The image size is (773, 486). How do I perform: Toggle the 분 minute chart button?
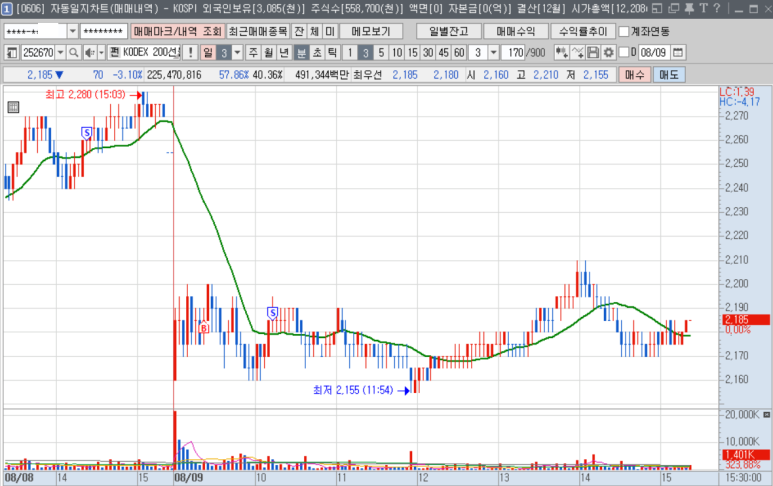click(301, 52)
